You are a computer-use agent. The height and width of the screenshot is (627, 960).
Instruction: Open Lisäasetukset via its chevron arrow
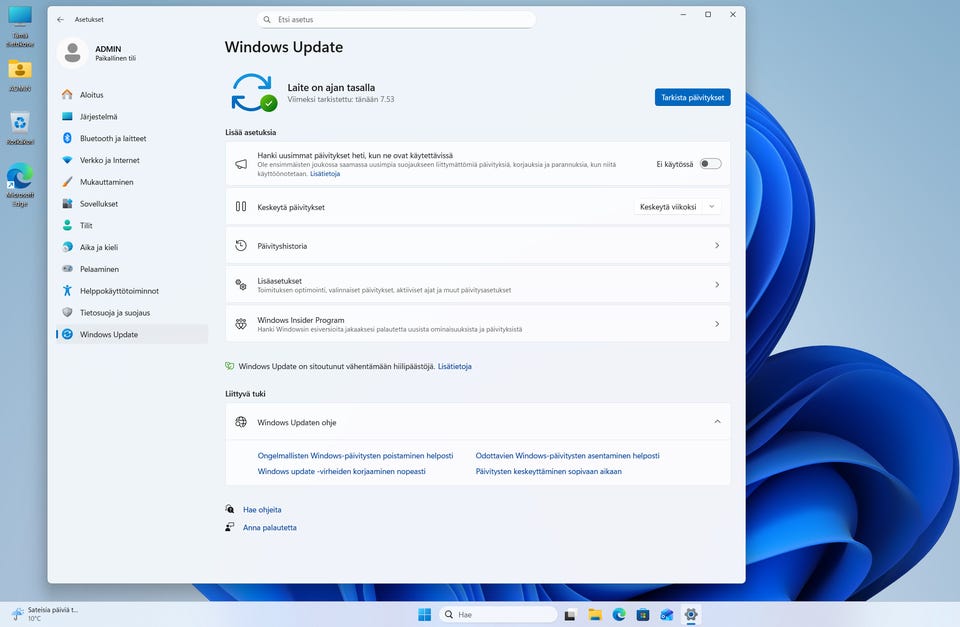[x=717, y=285]
